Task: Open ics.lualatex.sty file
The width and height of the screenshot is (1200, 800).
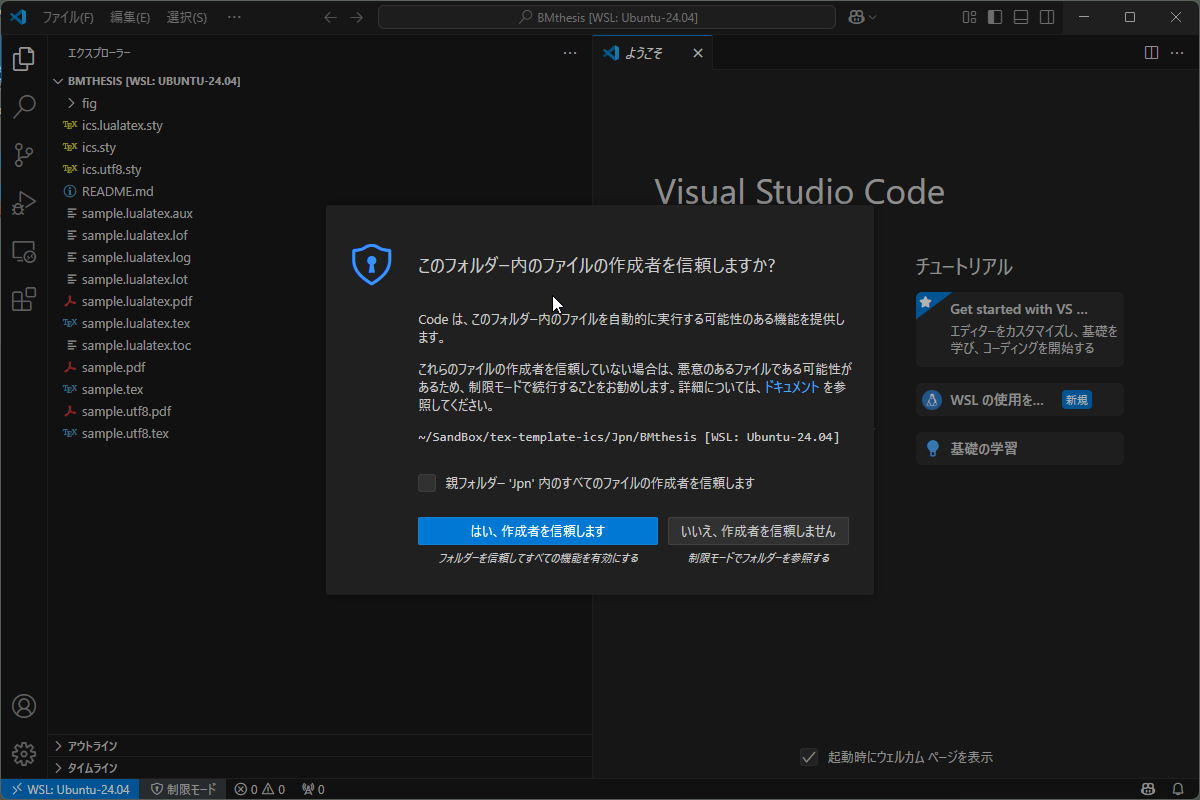Action: [x=320, y=125]
